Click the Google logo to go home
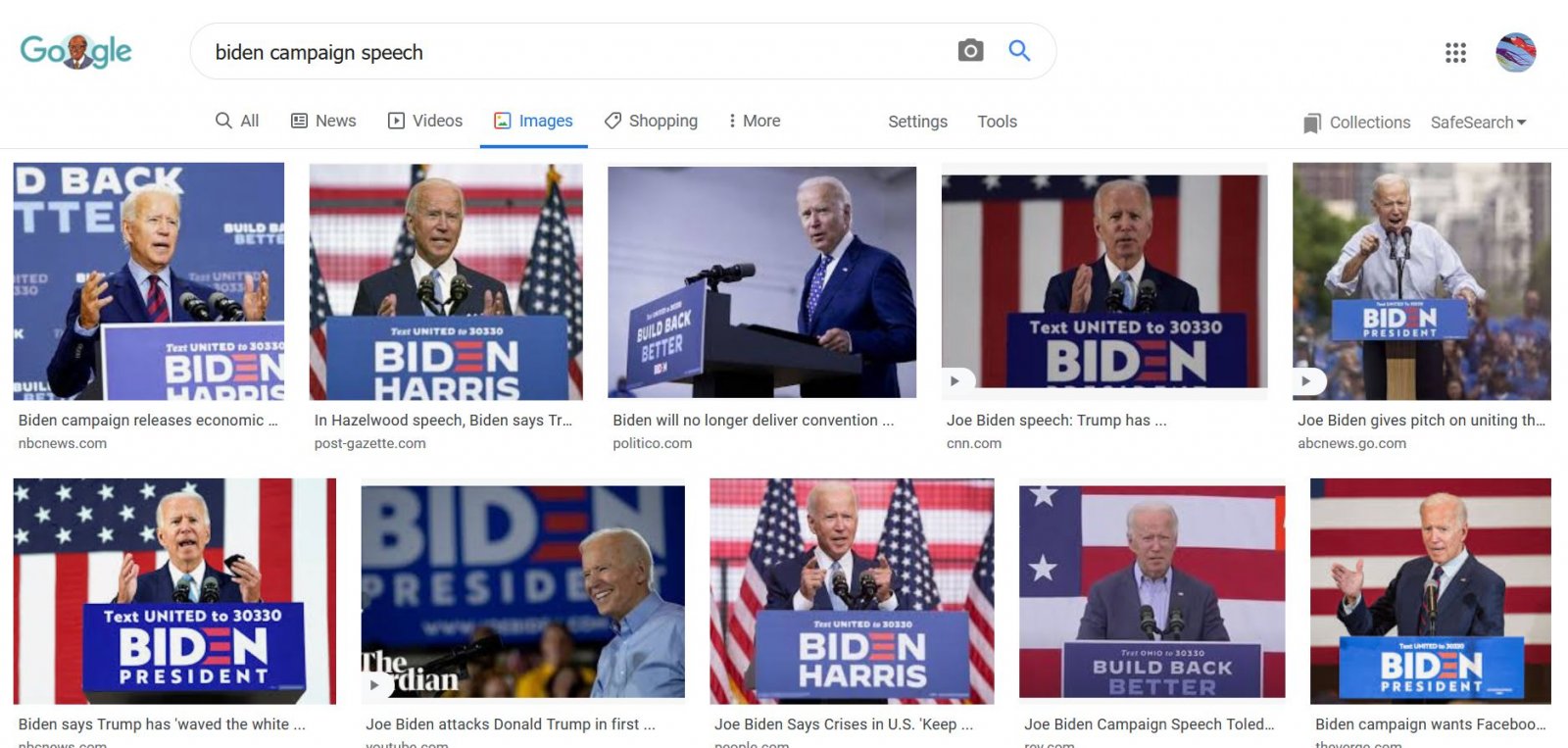The height and width of the screenshot is (748, 1568). coord(75,51)
